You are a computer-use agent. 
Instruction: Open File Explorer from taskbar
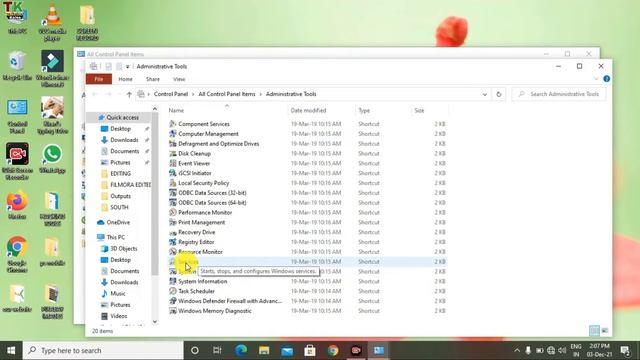click(x=264, y=350)
